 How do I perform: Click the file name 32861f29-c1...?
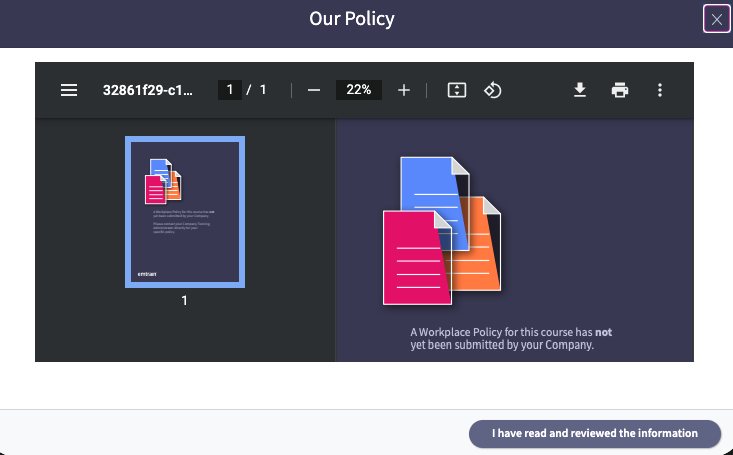point(148,90)
